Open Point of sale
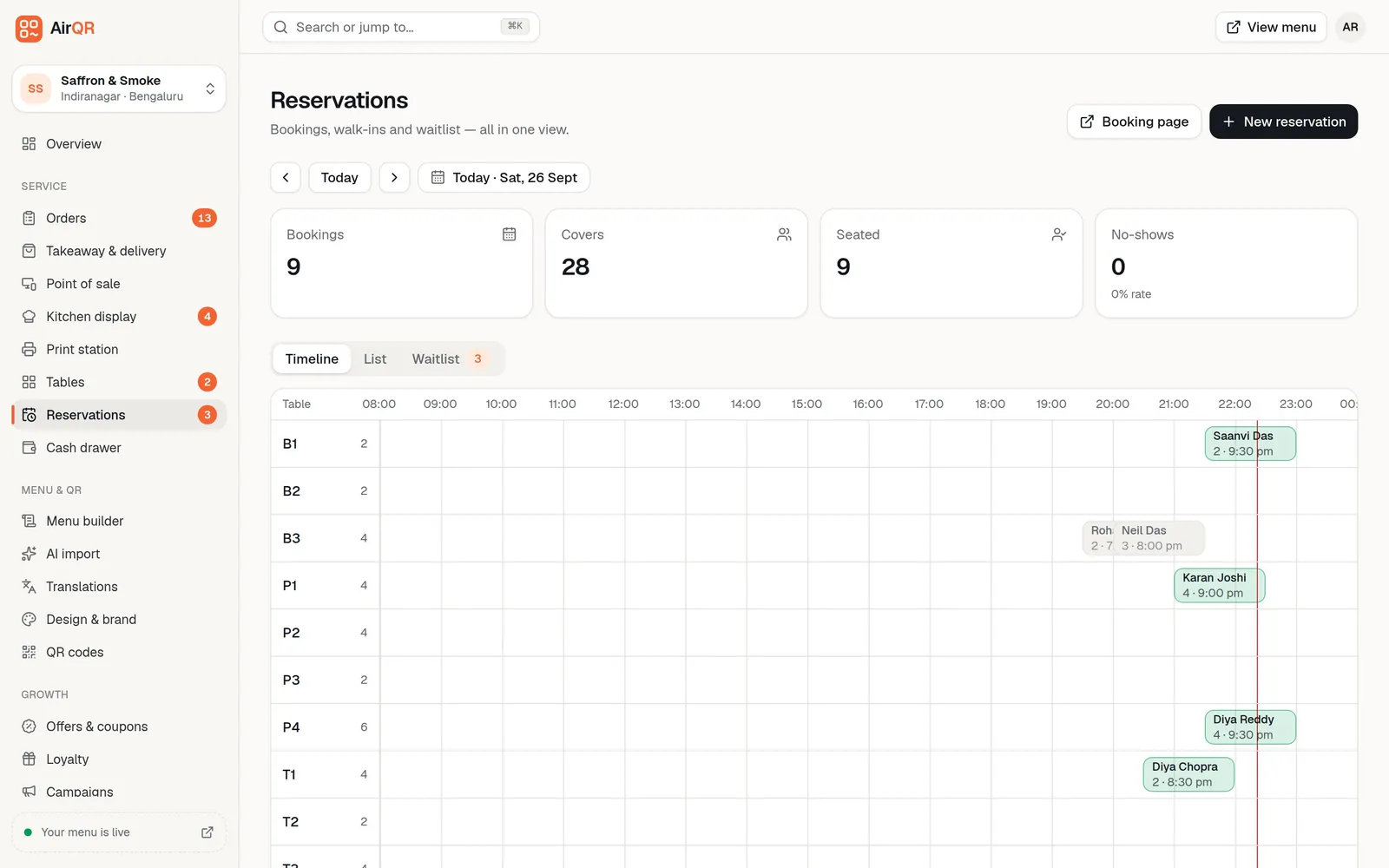 [119, 284]
